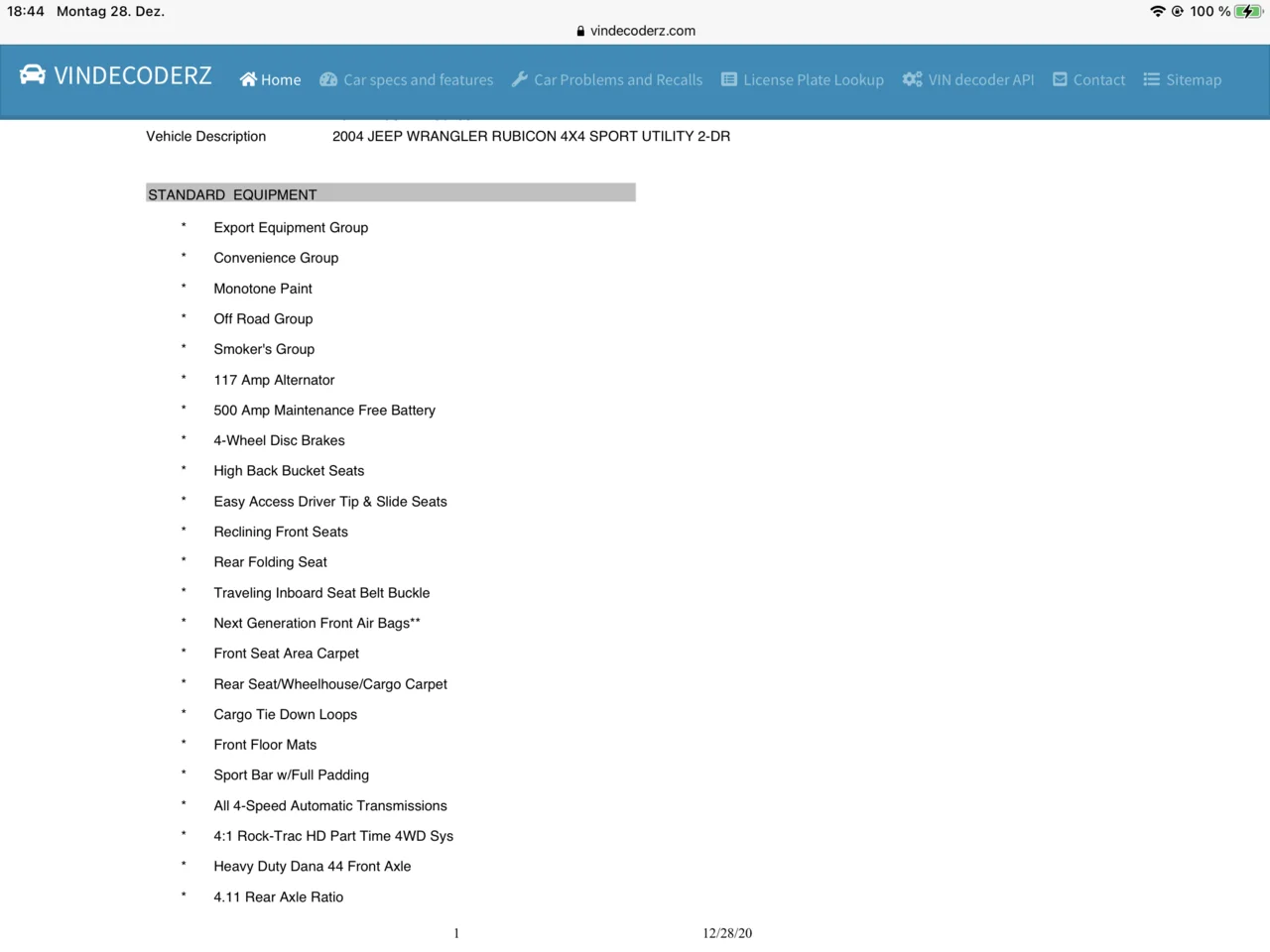Image resolution: width=1270 pixels, height=952 pixels.
Task: Select Convenience Group item
Action: coord(276,258)
